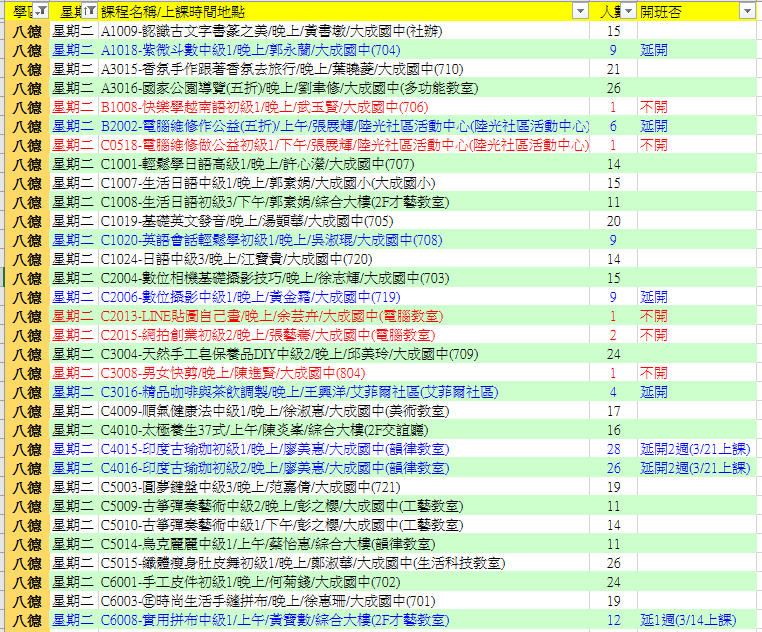Select the 星期二 cell in the C6003 row
This screenshot has height=632, width=762.
(73, 601)
